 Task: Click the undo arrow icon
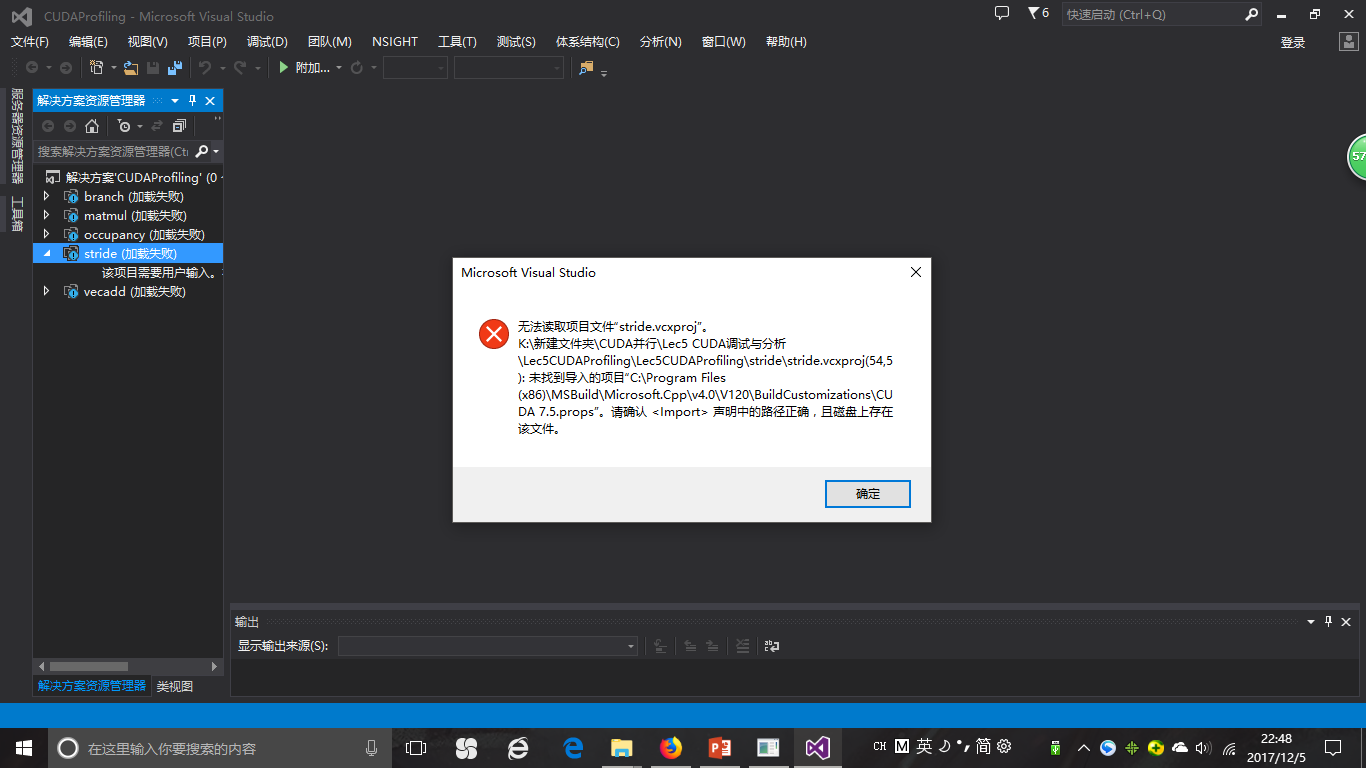(x=204, y=67)
